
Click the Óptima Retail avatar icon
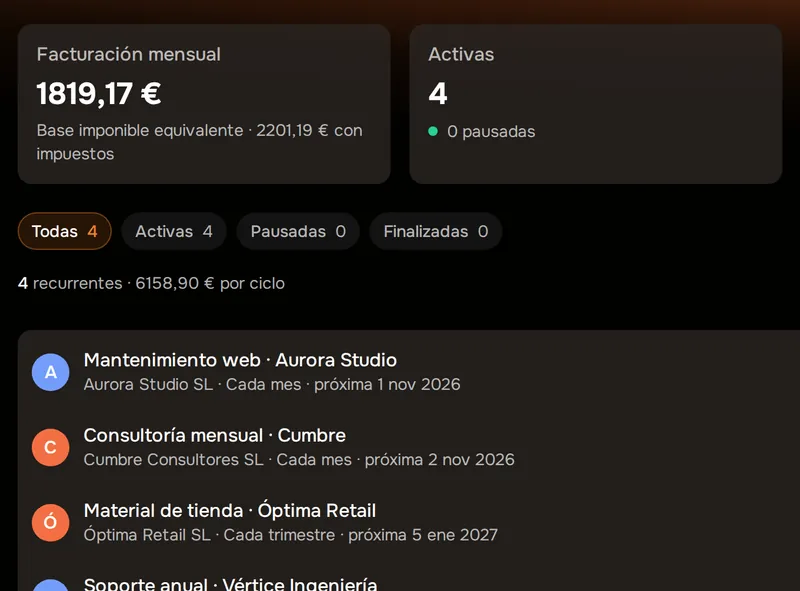[x=51, y=522]
